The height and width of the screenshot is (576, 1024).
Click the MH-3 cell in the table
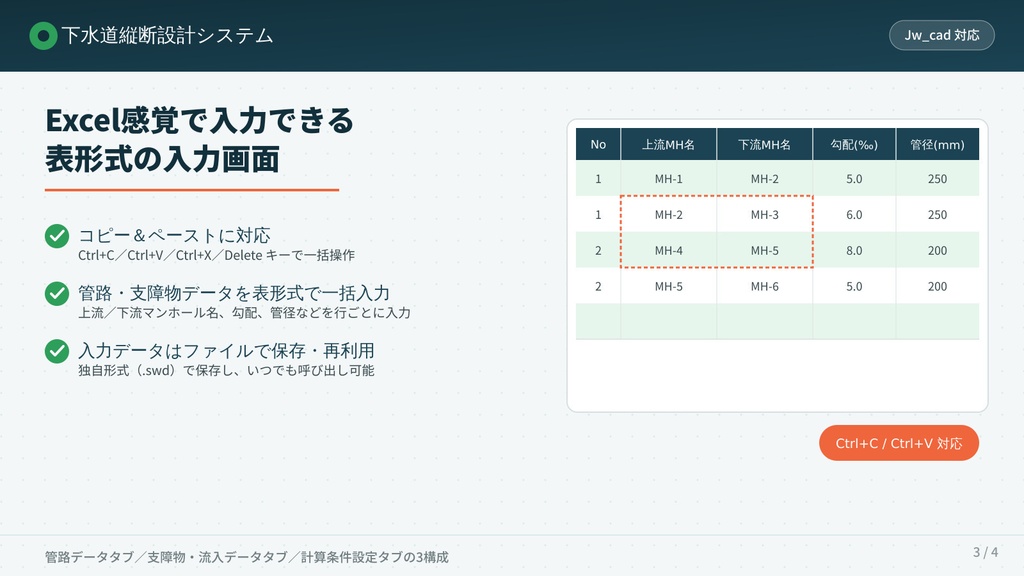(x=764, y=214)
